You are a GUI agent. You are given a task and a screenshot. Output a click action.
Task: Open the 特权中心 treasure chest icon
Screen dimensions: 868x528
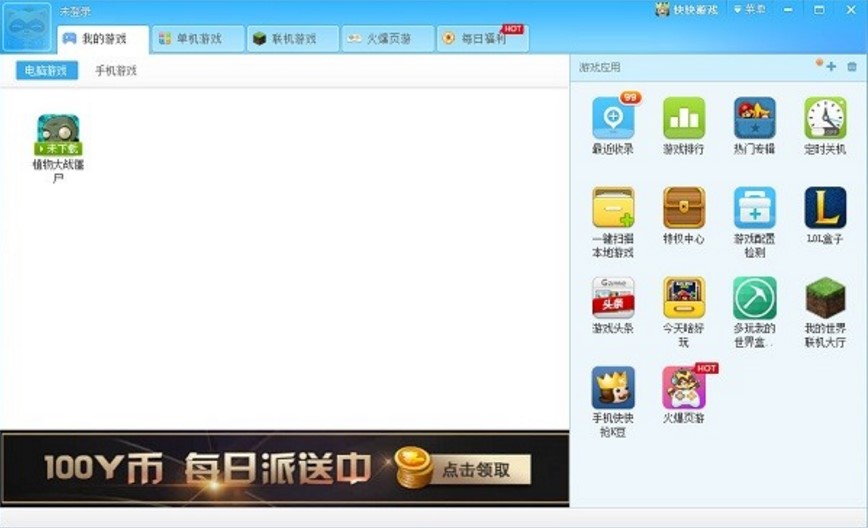click(x=684, y=208)
